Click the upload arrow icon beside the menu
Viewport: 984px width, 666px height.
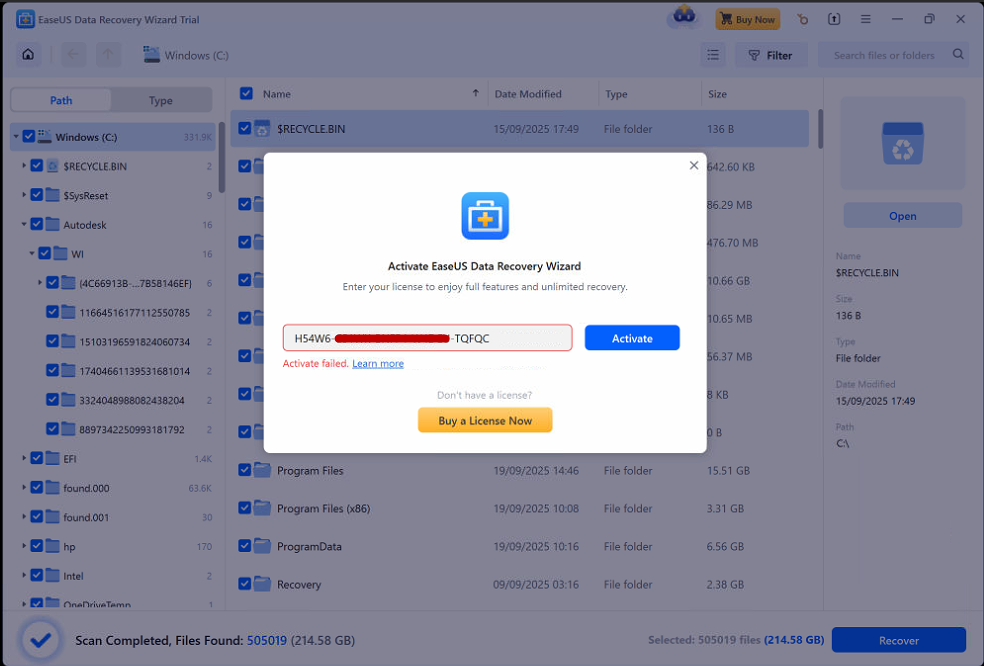coord(834,19)
